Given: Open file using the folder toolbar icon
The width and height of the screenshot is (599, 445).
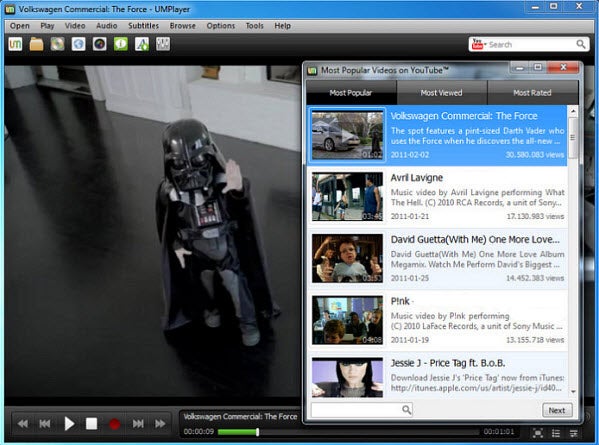Looking at the screenshot, I should click(x=36, y=44).
